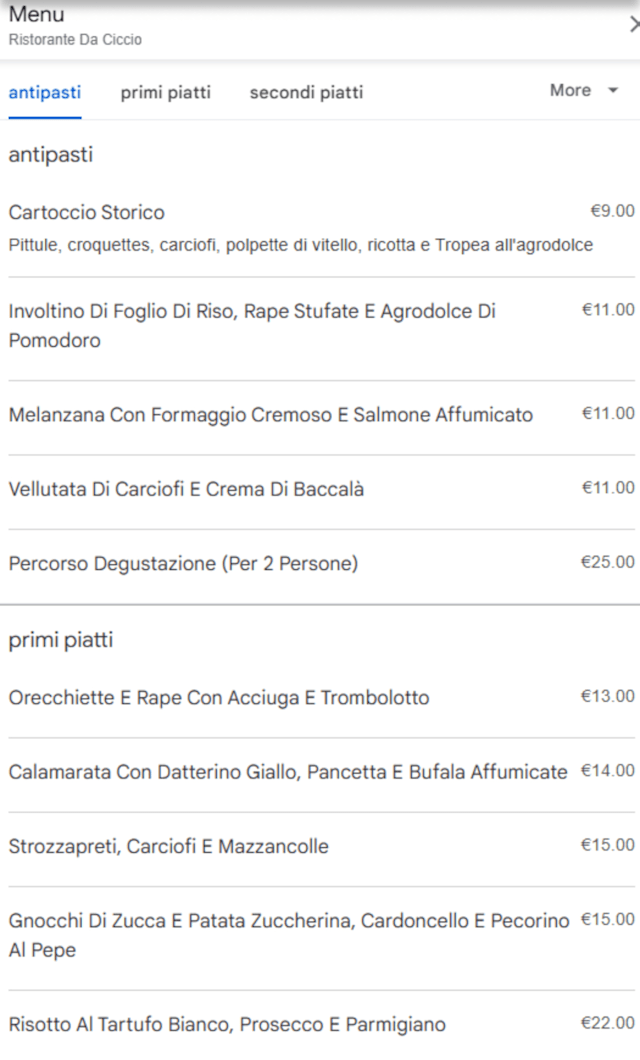Choose Gnocchi Di Zucca E Patata Zuccherina

click(x=289, y=934)
